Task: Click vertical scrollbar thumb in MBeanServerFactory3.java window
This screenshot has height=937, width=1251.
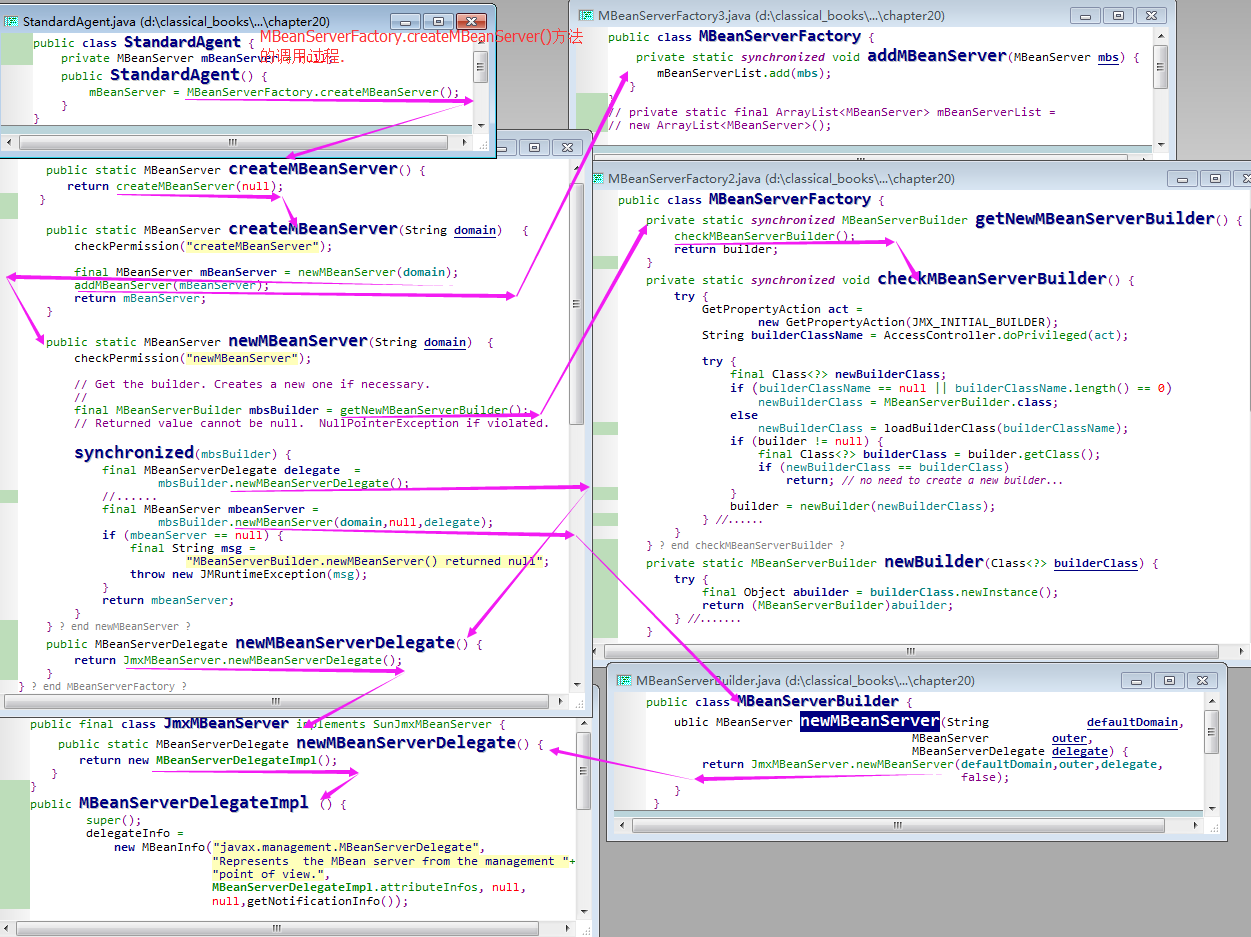Action: point(1160,66)
